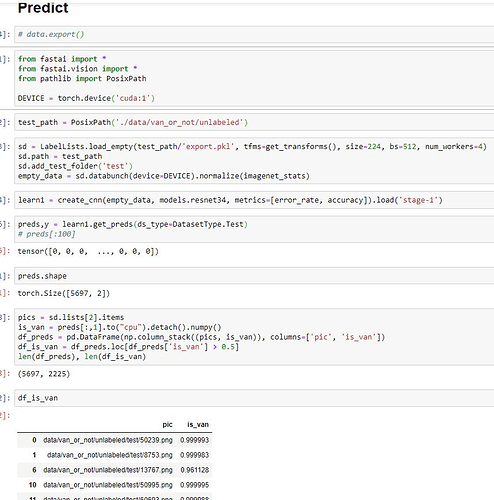This screenshot has width=494, height=500.
Task: Click the LabelLists.load_empty code cell
Action: pos(254,161)
